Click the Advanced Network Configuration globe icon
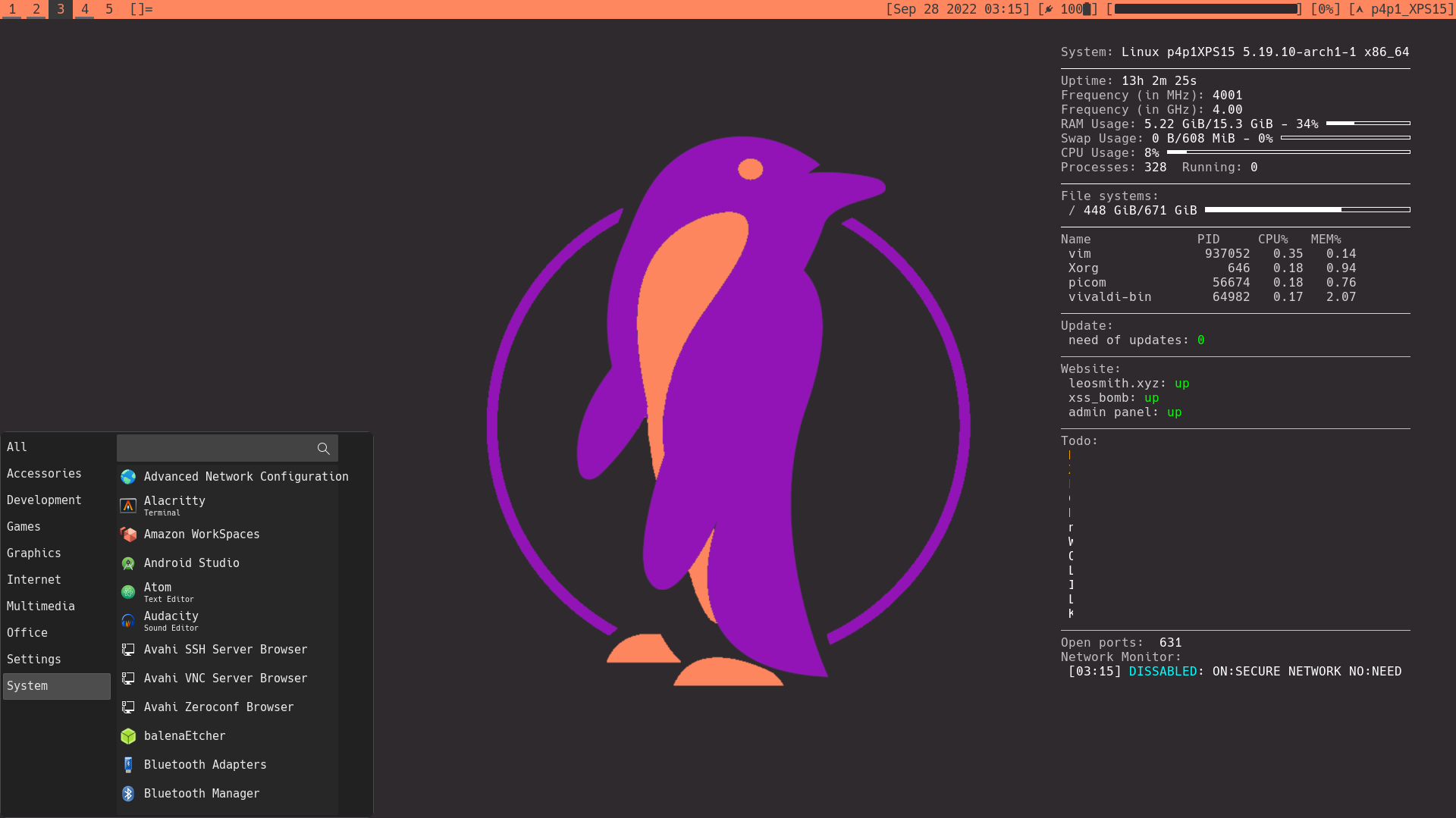The height and width of the screenshot is (818, 1456). coord(128,477)
